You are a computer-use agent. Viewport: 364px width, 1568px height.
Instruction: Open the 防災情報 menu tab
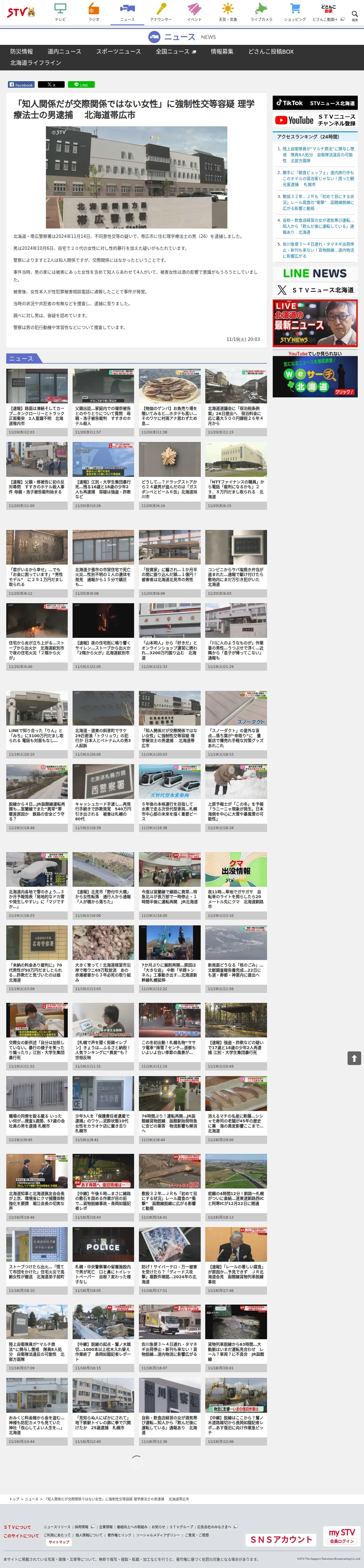click(21, 52)
